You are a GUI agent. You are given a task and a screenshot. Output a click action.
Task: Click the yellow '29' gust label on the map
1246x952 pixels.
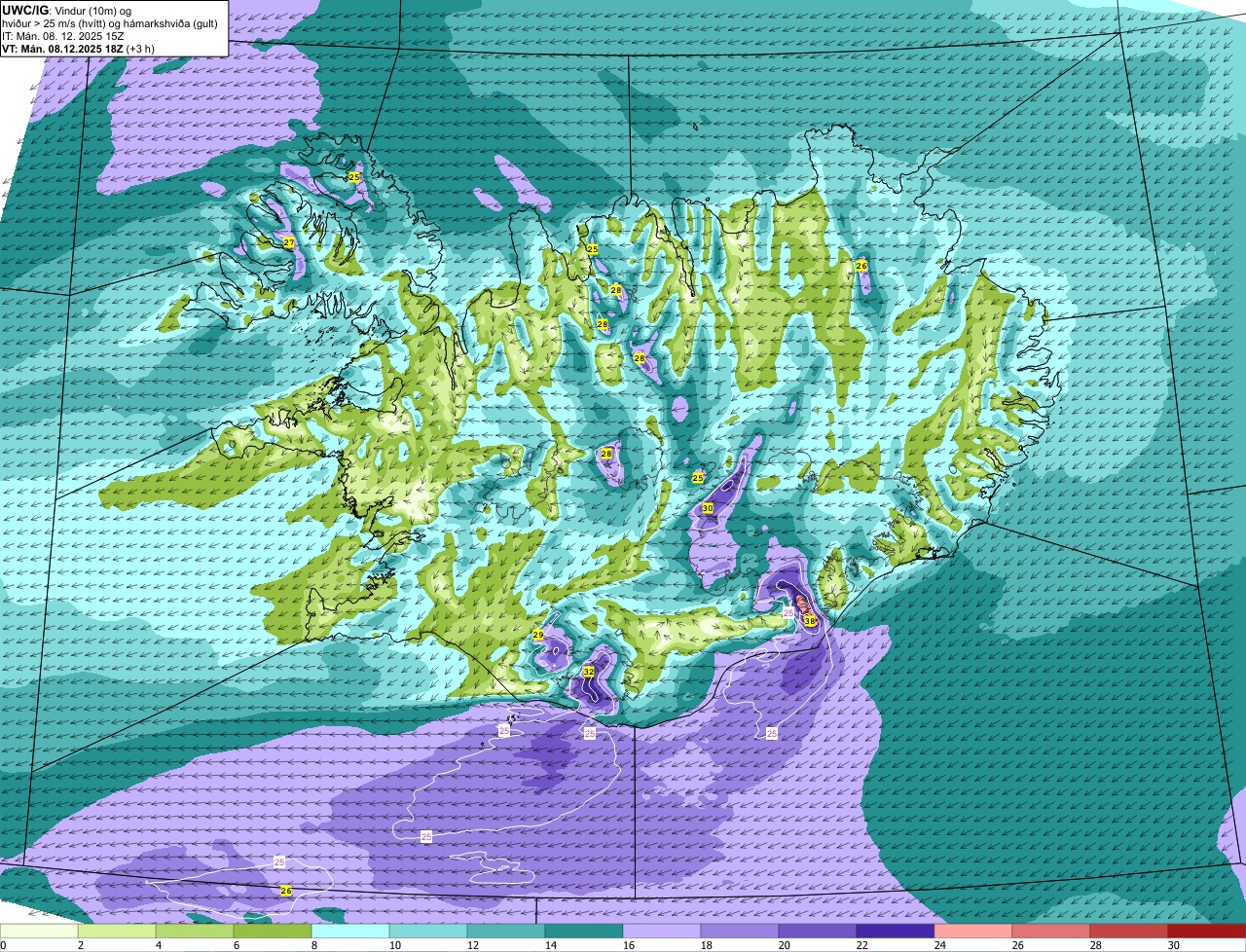click(x=538, y=635)
